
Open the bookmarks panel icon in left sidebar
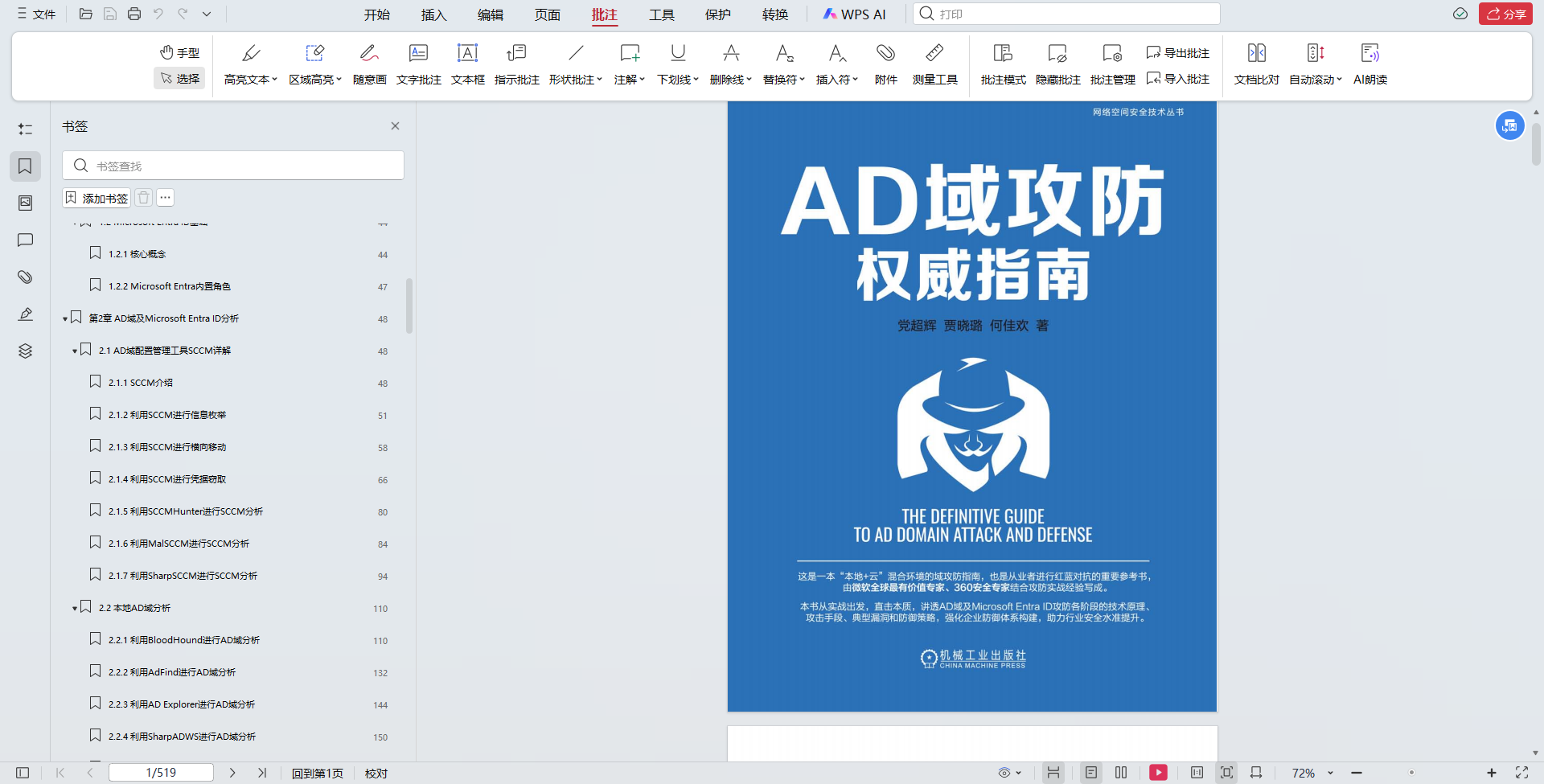pos(25,166)
